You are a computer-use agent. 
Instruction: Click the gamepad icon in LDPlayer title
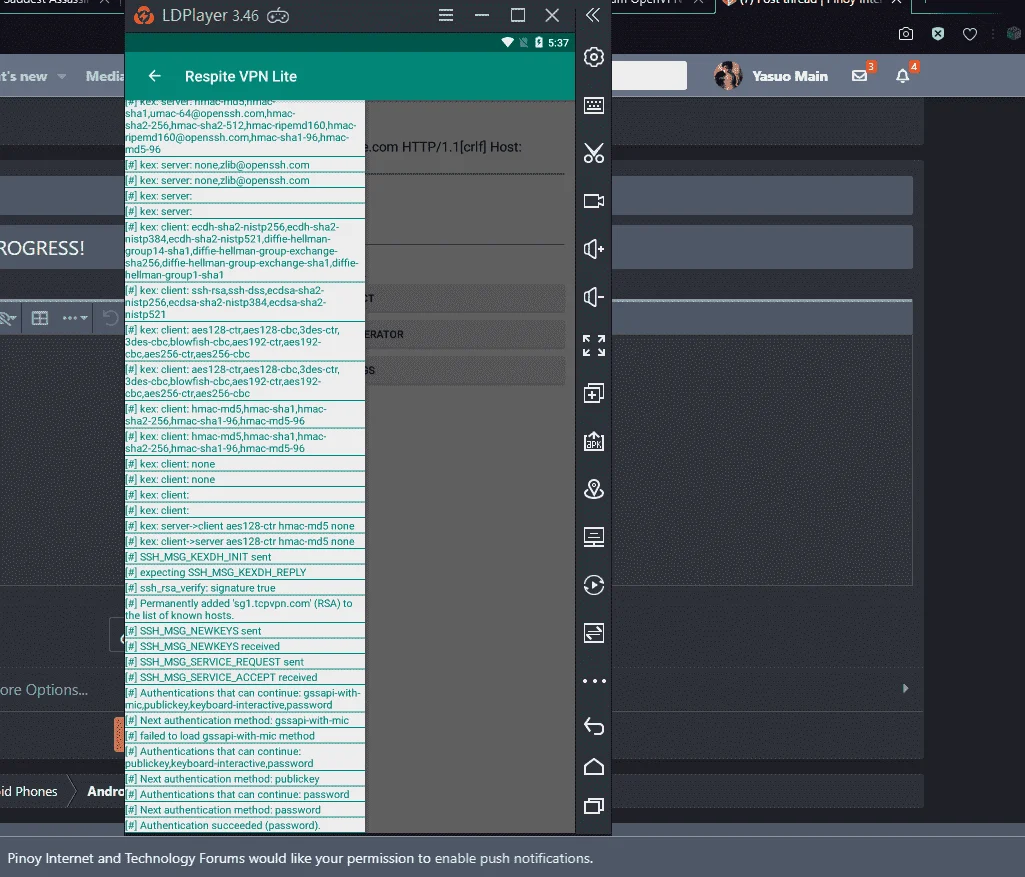click(x=278, y=16)
